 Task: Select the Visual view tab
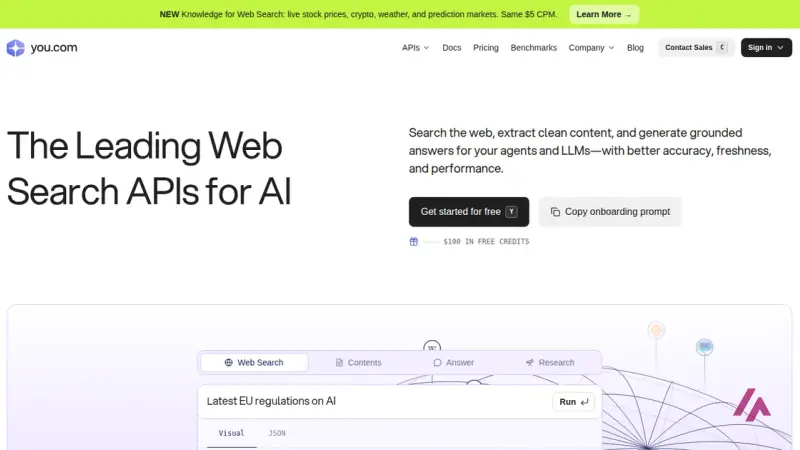coord(232,433)
